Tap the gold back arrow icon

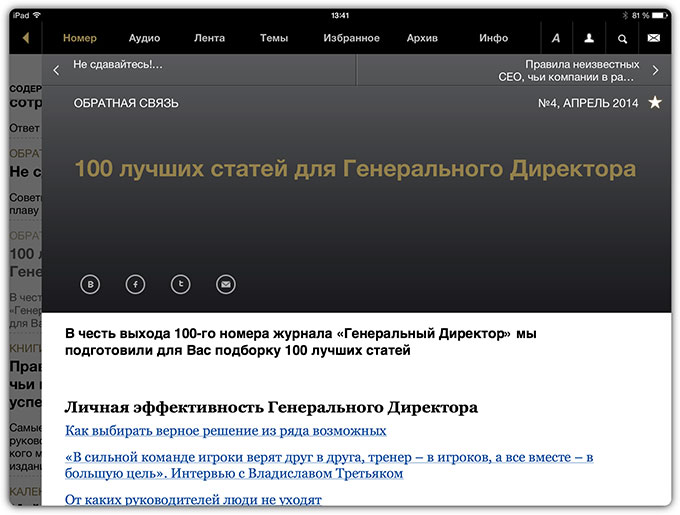[26, 38]
